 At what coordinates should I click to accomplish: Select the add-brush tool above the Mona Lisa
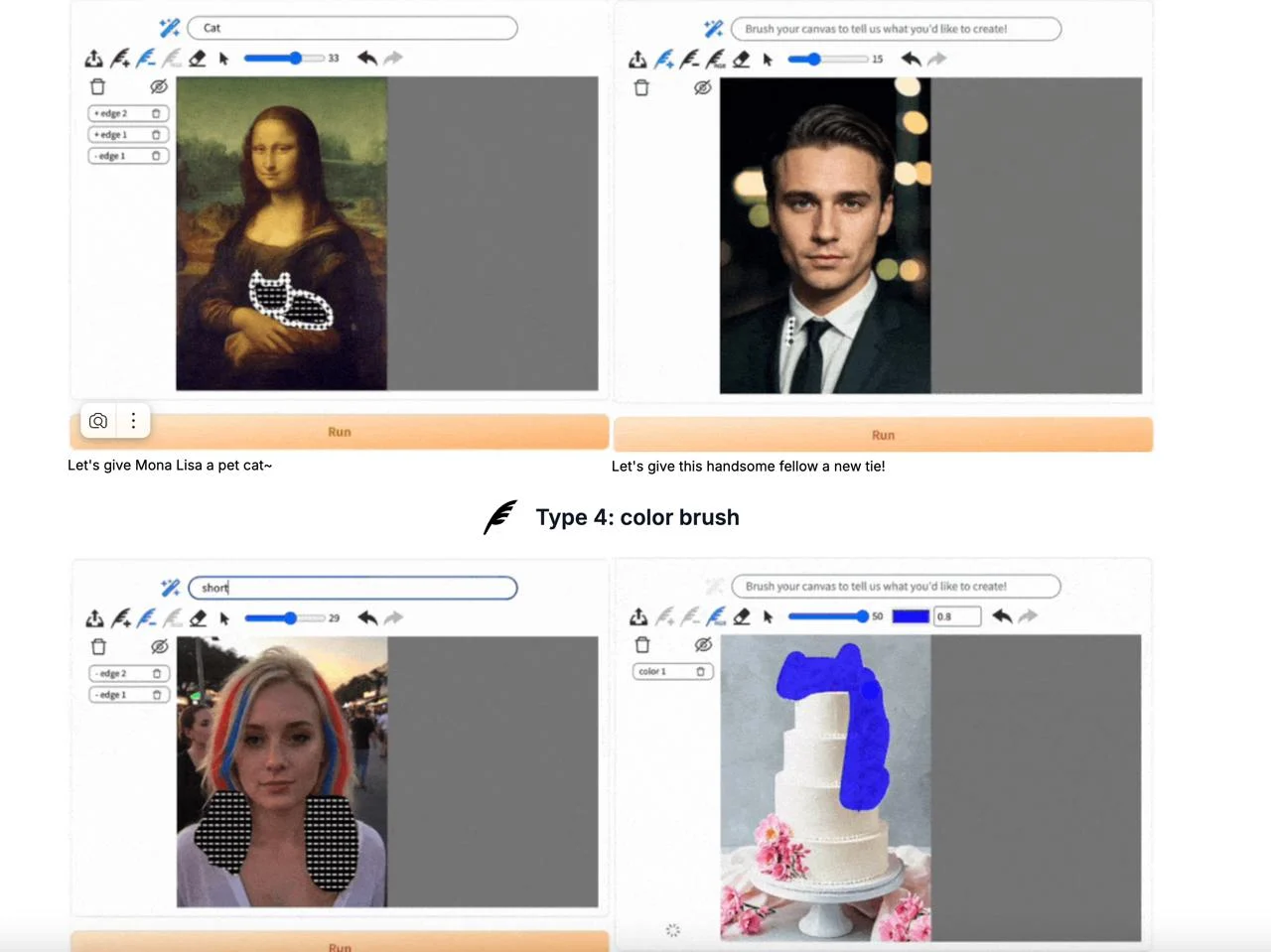coord(120,59)
